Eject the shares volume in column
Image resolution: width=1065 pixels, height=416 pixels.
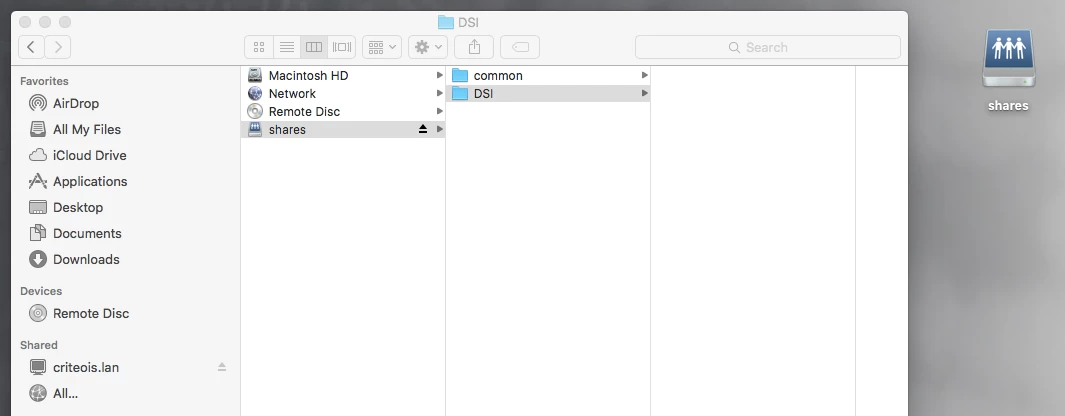(422, 129)
